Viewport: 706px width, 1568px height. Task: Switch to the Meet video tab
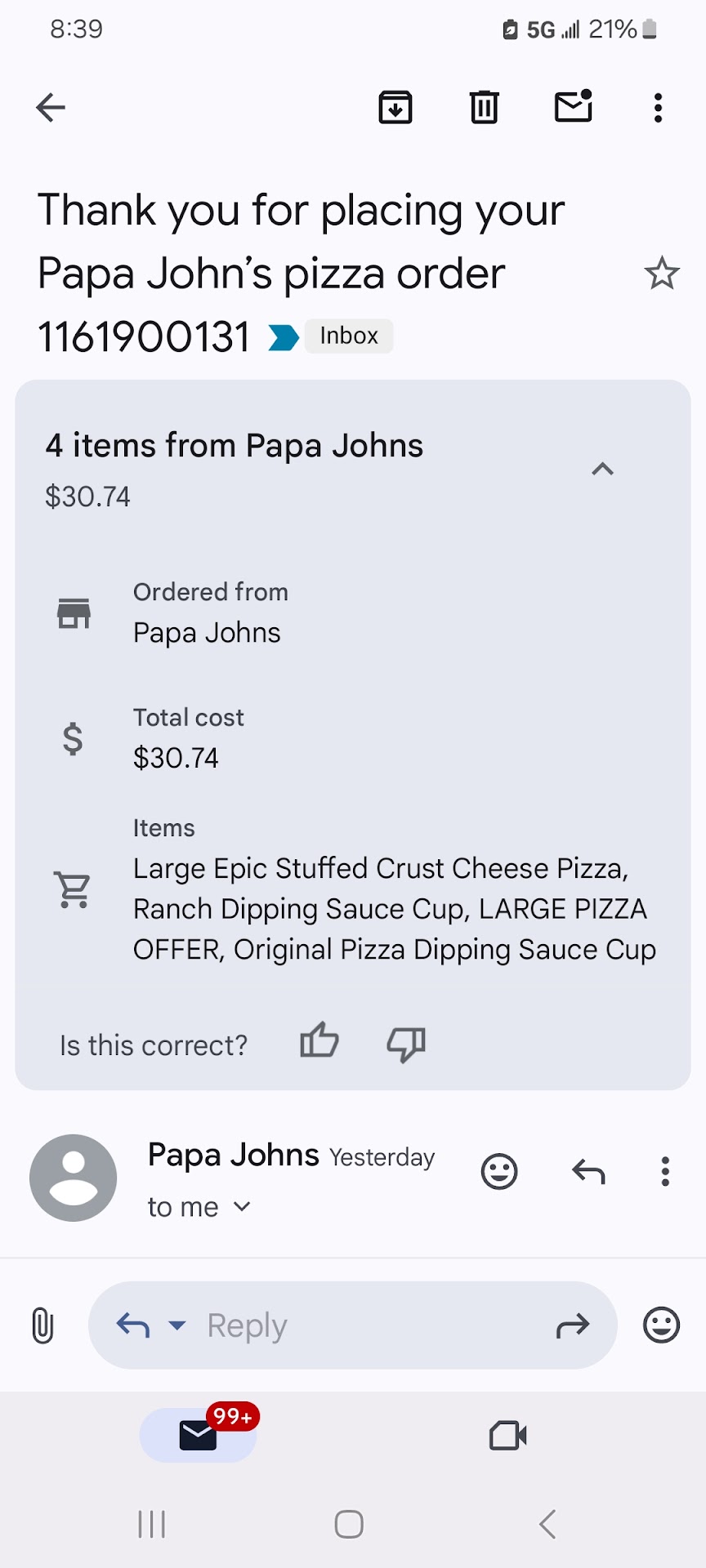point(507,1435)
